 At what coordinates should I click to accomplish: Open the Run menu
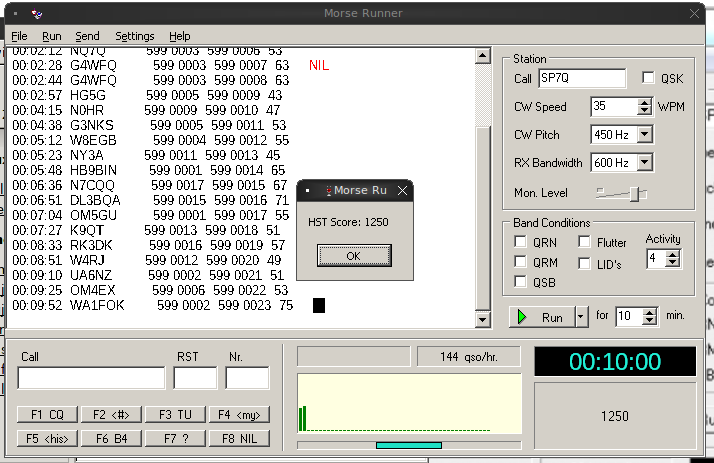pos(51,36)
